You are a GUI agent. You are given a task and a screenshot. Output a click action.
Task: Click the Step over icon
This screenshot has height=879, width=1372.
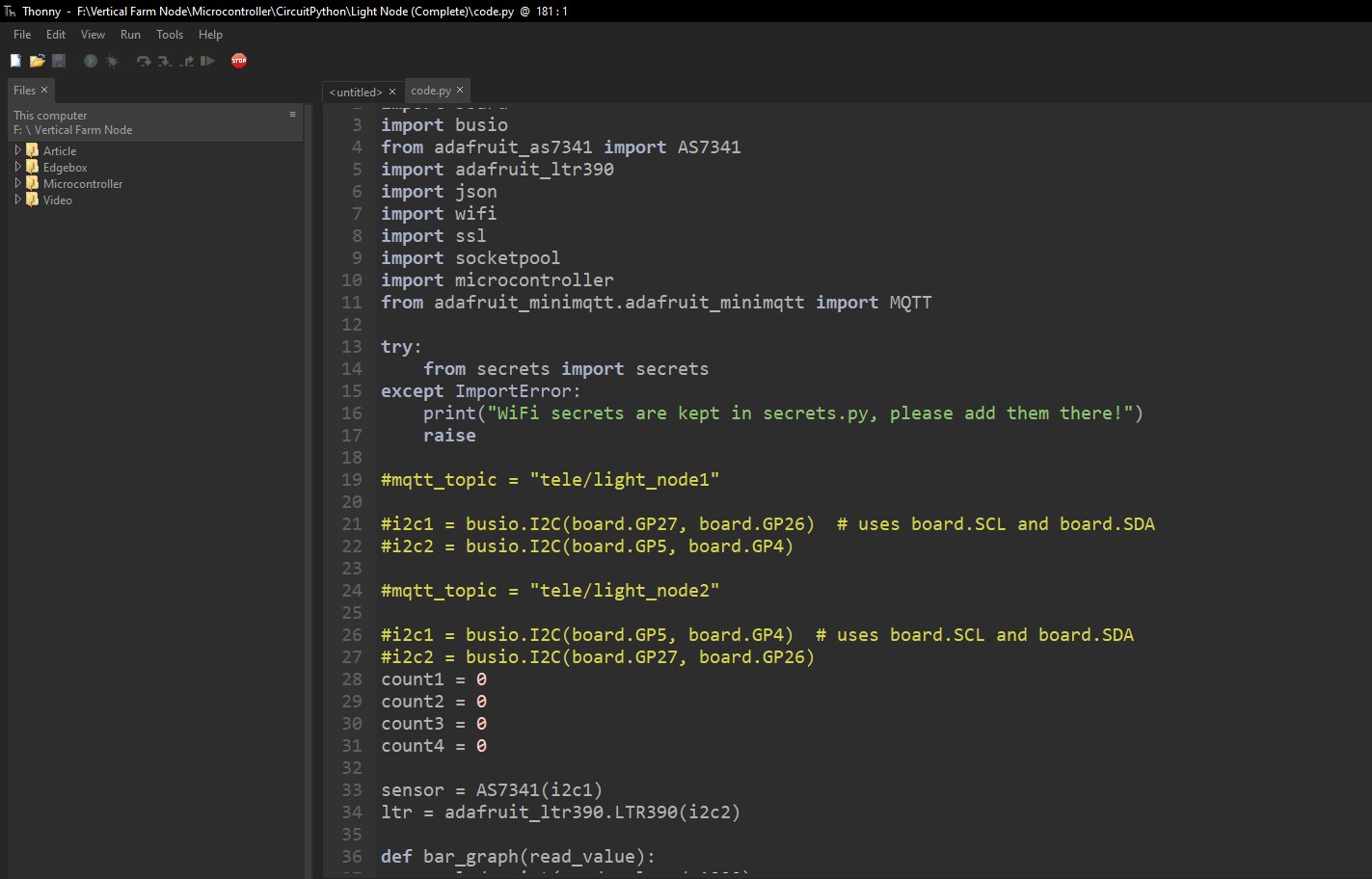[144, 61]
